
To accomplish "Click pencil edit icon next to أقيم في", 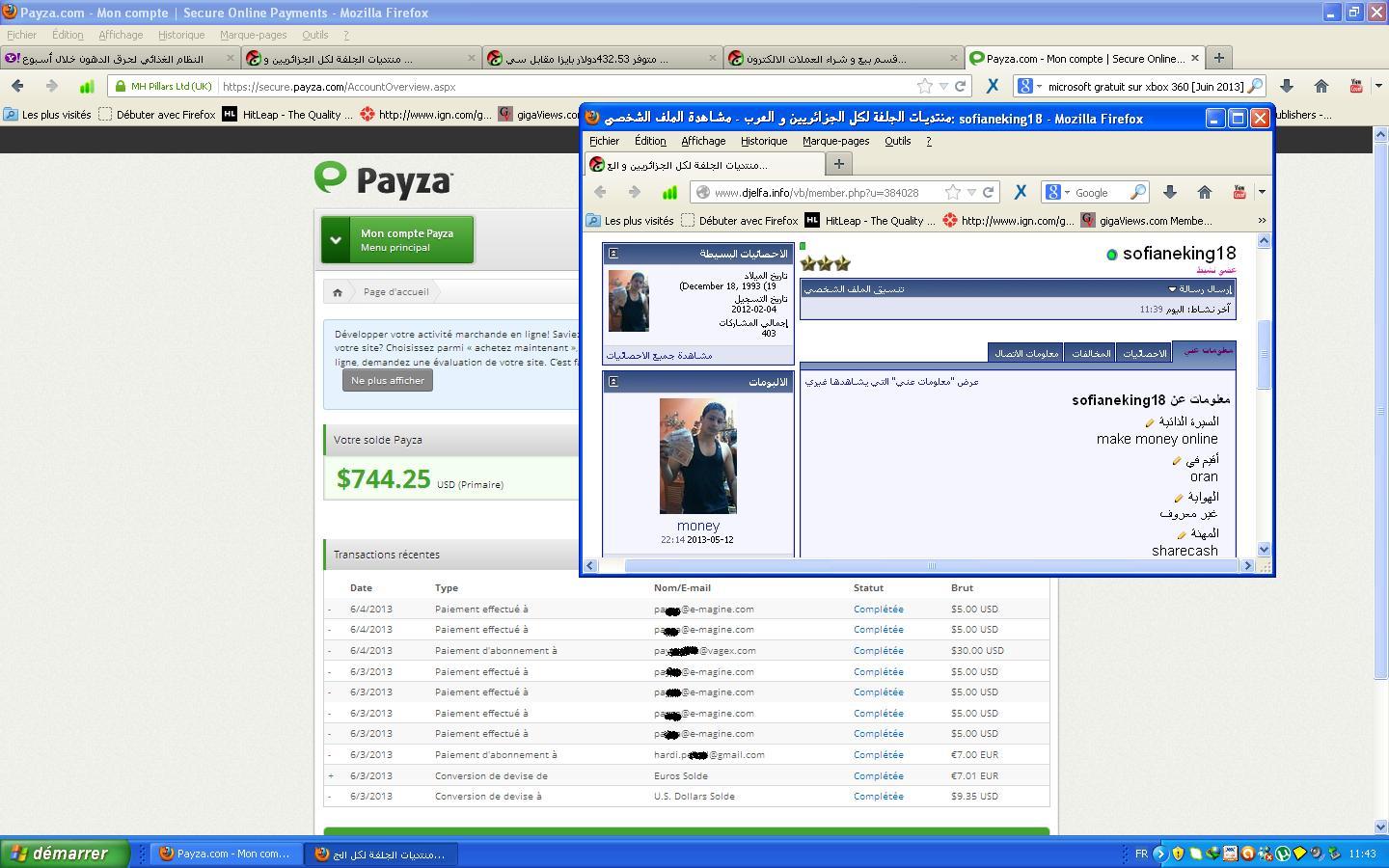I will [1177, 460].
